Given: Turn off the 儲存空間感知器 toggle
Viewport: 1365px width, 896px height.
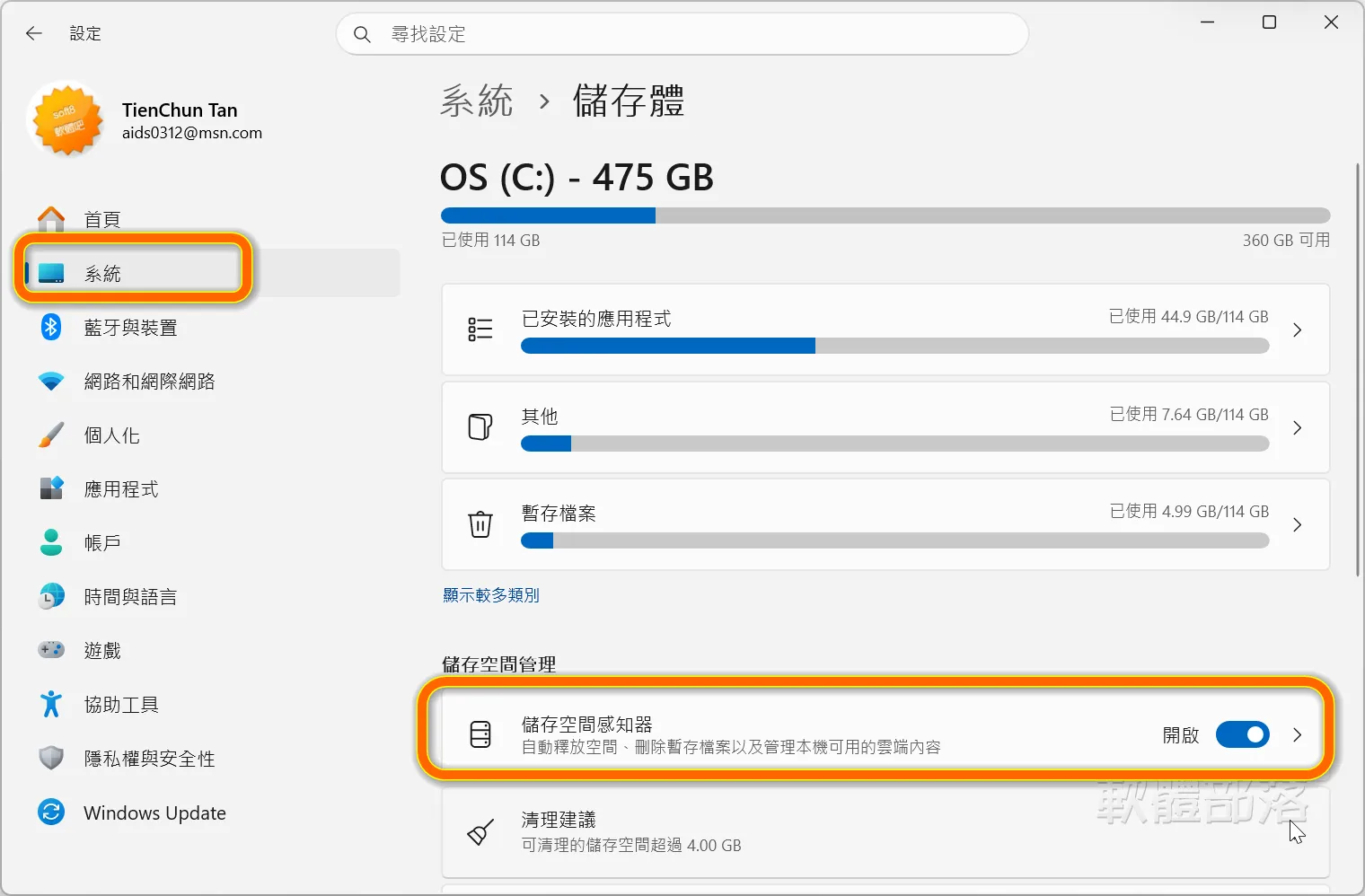Looking at the screenshot, I should (x=1243, y=734).
